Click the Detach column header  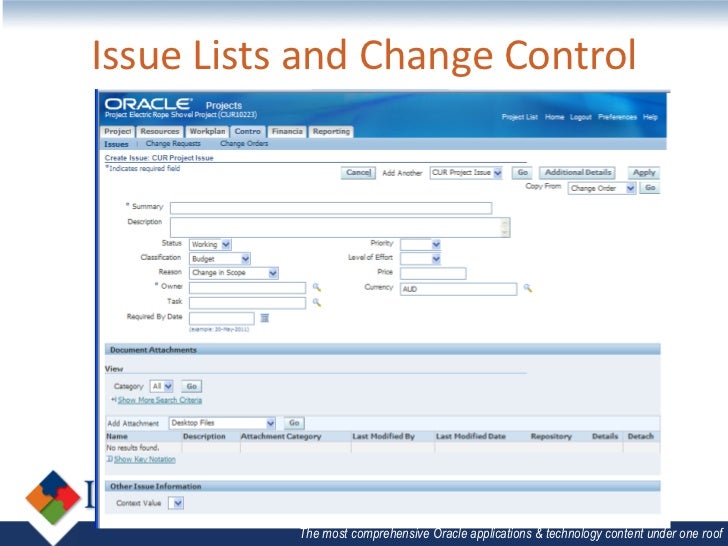click(641, 436)
